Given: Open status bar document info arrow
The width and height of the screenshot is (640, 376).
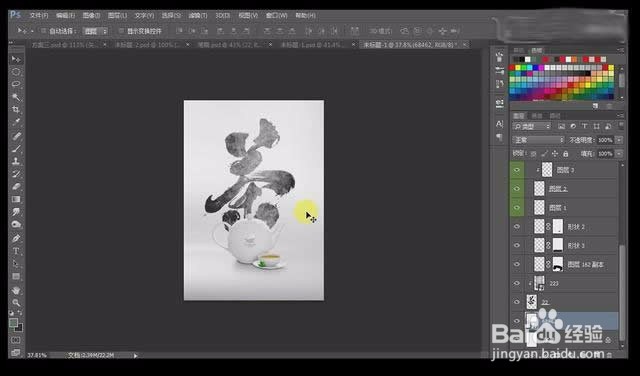Looking at the screenshot, I should coord(136,356).
